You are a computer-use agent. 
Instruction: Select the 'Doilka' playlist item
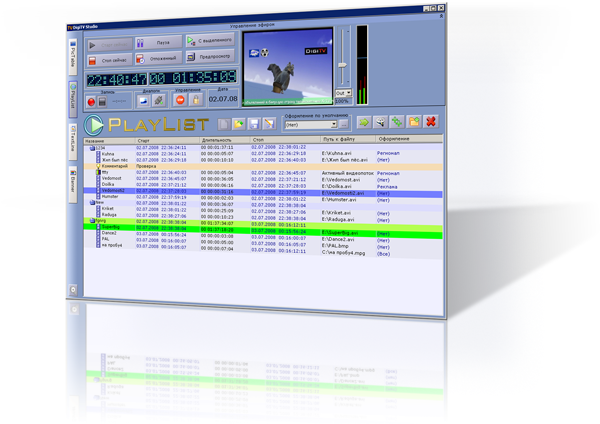[x=108, y=184]
